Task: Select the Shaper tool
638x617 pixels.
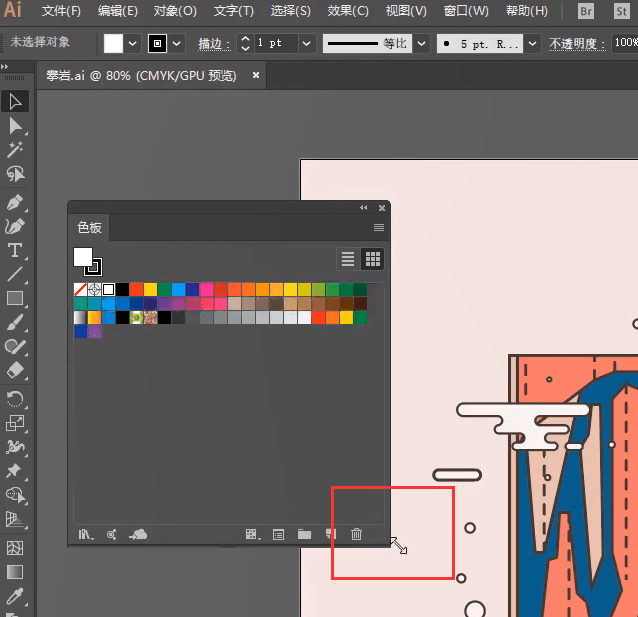Action: pos(15,346)
